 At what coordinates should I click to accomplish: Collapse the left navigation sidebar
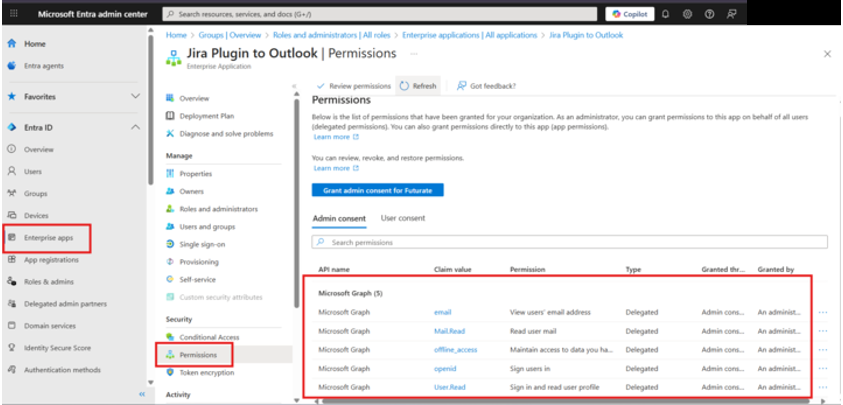(x=141, y=394)
